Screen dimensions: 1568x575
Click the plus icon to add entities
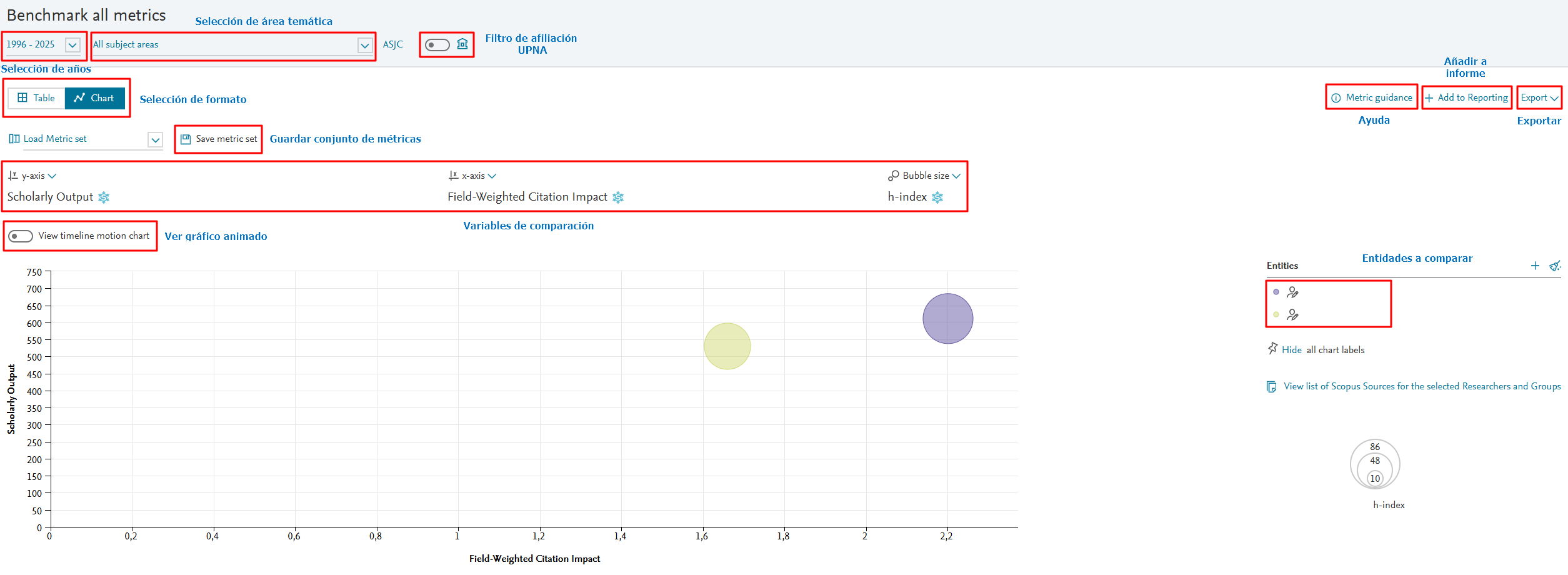(x=1535, y=266)
